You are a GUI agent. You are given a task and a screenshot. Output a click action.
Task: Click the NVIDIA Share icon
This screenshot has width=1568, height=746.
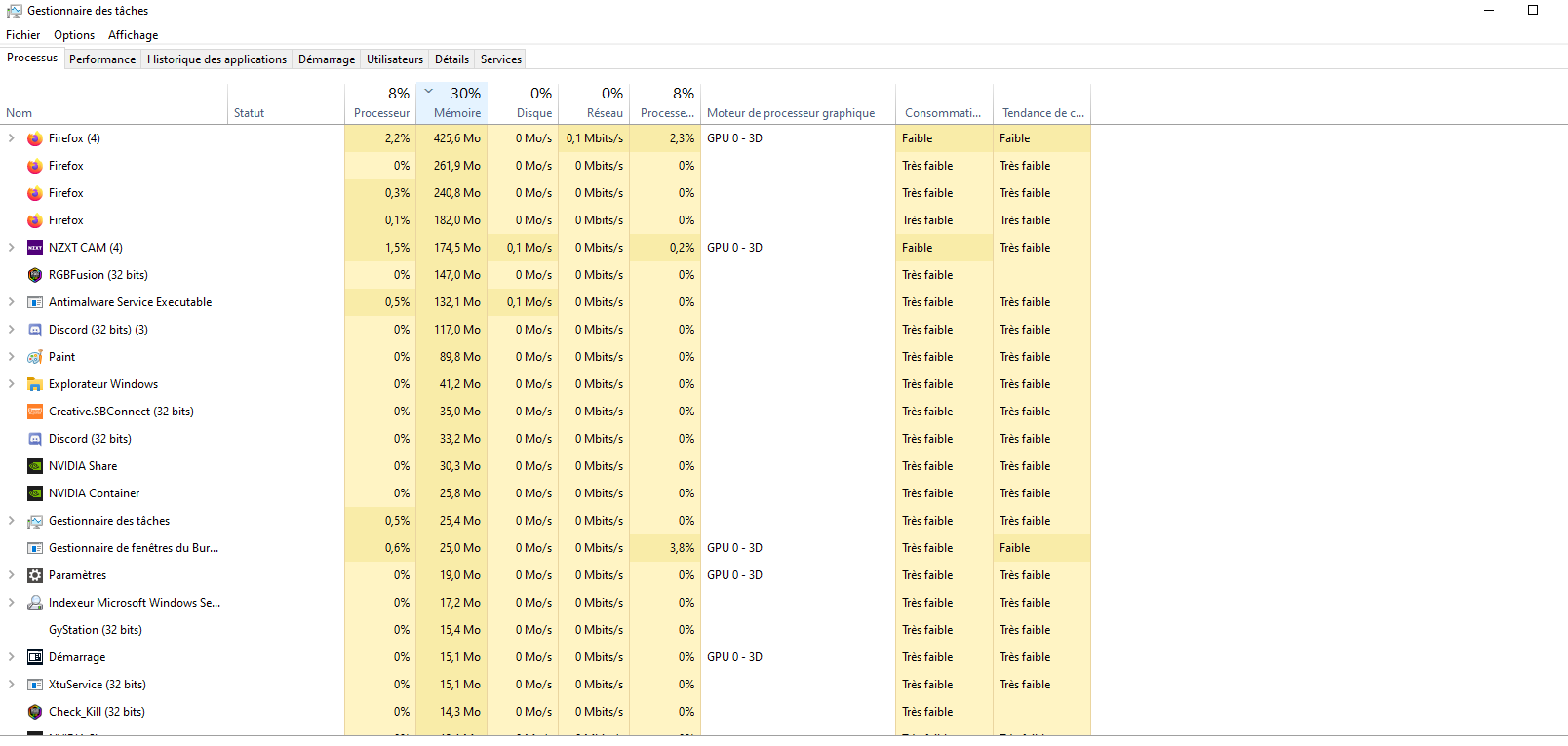click(x=35, y=466)
